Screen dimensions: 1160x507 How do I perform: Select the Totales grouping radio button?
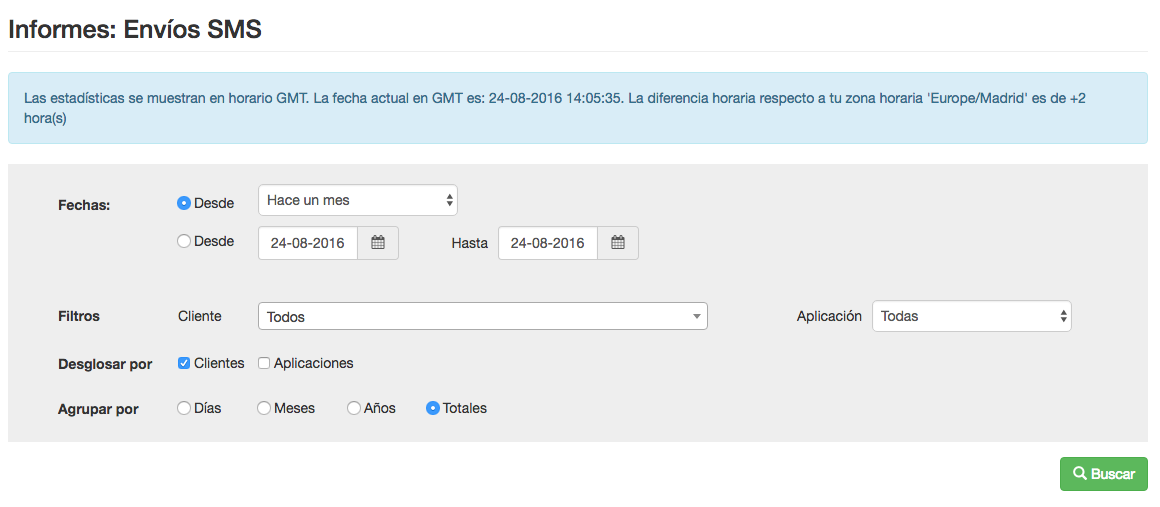point(433,408)
